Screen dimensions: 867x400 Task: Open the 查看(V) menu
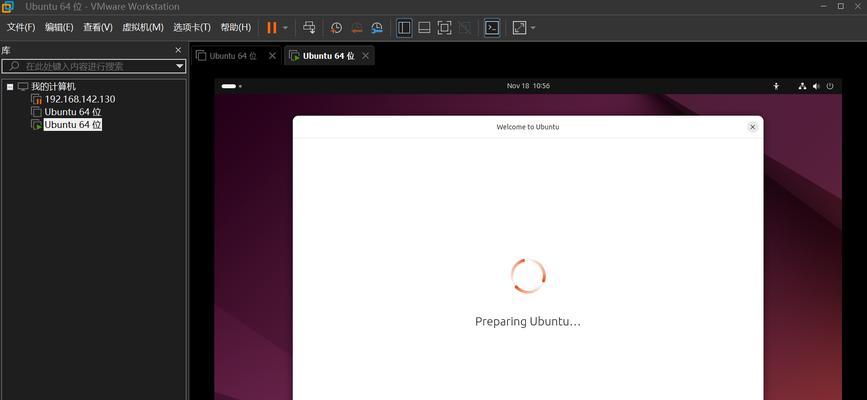click(98, 27)
